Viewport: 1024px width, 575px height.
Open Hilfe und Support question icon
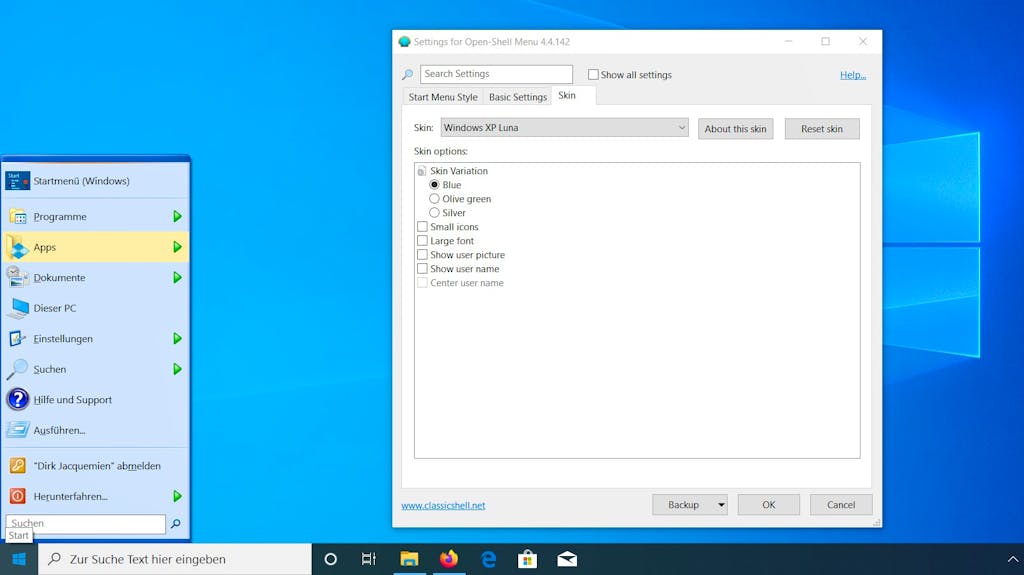pyautogui.click(x=18, y=399)
